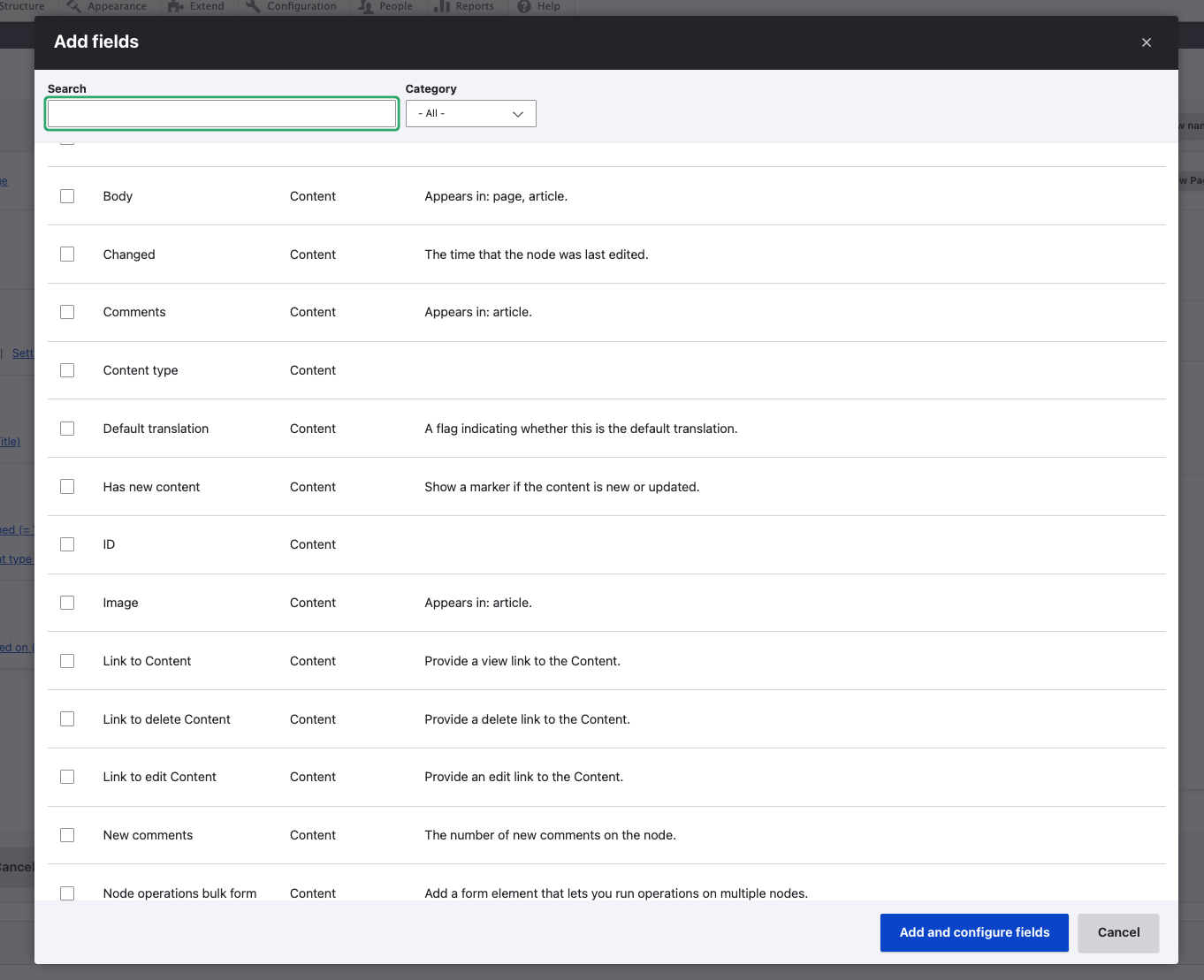Screen dimensions: 1204x980
Task: Click the 'Has new content' label
Action: click(x=151, y=487)
